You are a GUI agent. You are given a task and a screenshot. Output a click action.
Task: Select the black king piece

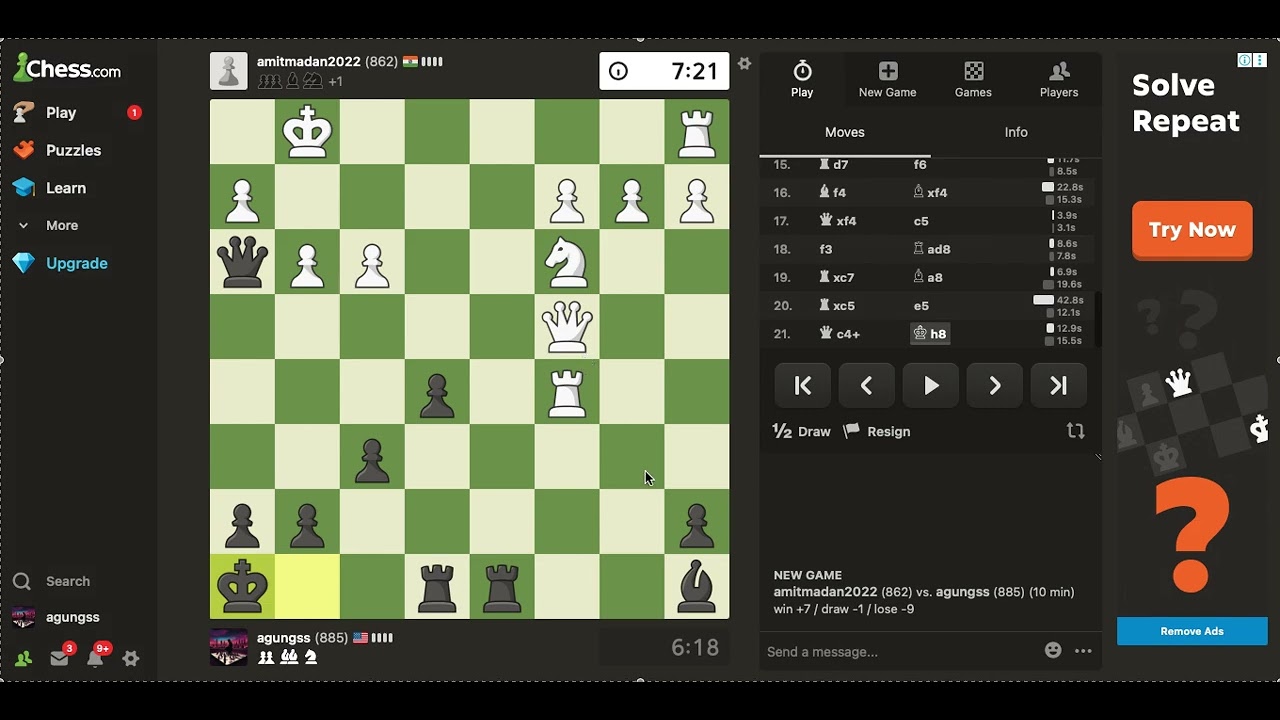pyautogui.click(x=242, y=586)
